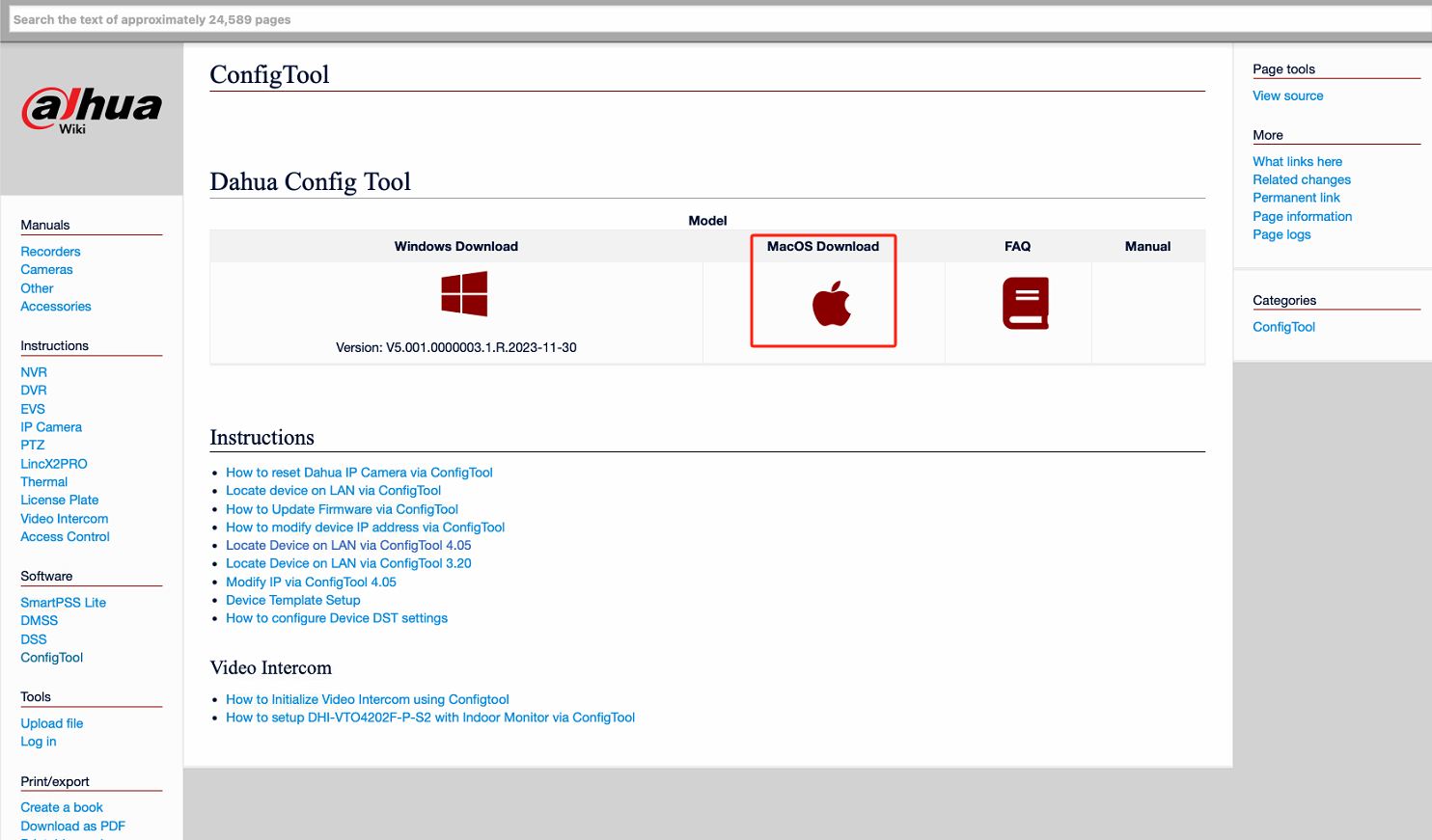Click What links here link
Viewport: 1432px width, 840px height.
(x=1297, y=162)
